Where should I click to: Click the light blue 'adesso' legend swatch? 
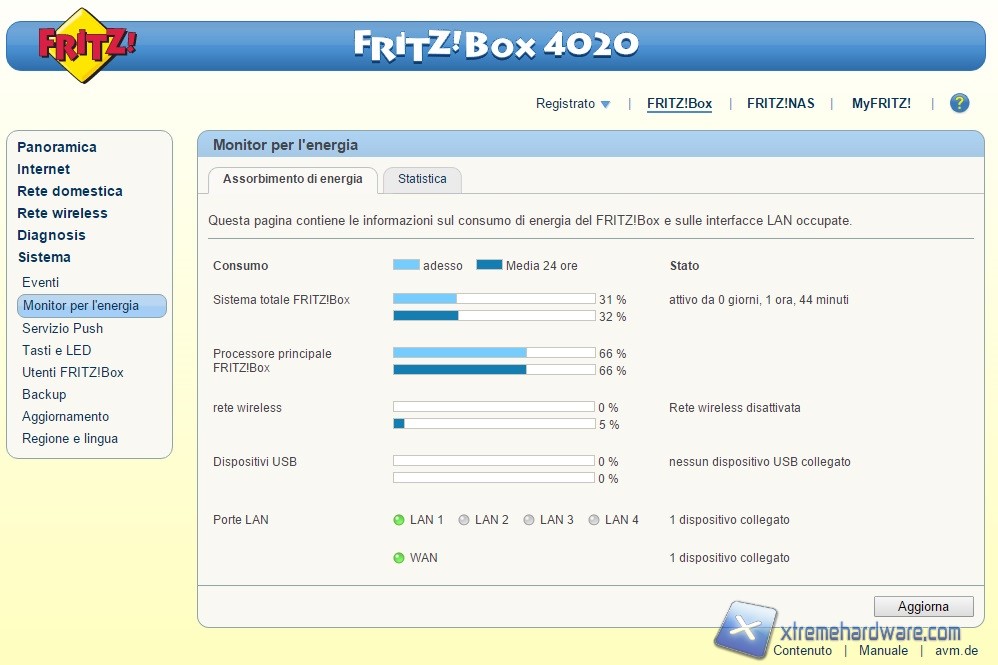pos(406,266)
